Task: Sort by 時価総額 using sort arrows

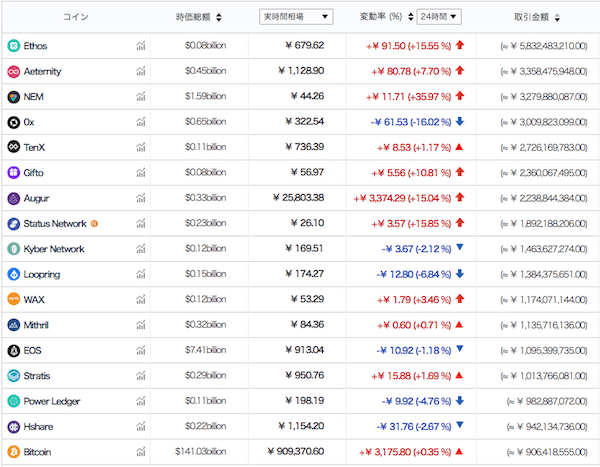Action: click(x=219, y=17)
